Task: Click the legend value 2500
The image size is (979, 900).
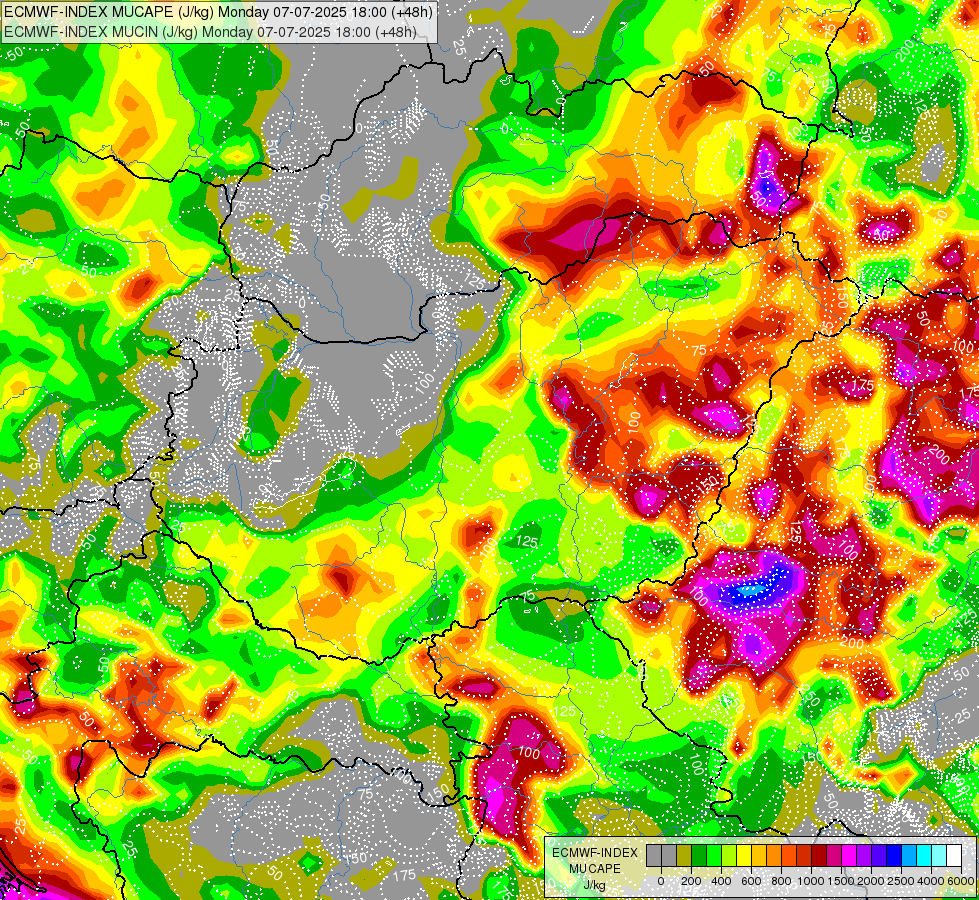Action: coord(901,881)
